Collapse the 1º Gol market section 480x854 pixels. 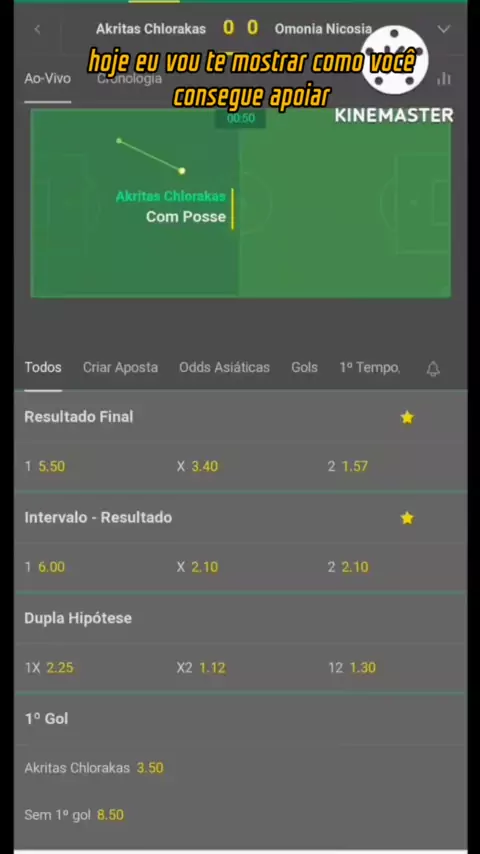pos(240,719)
